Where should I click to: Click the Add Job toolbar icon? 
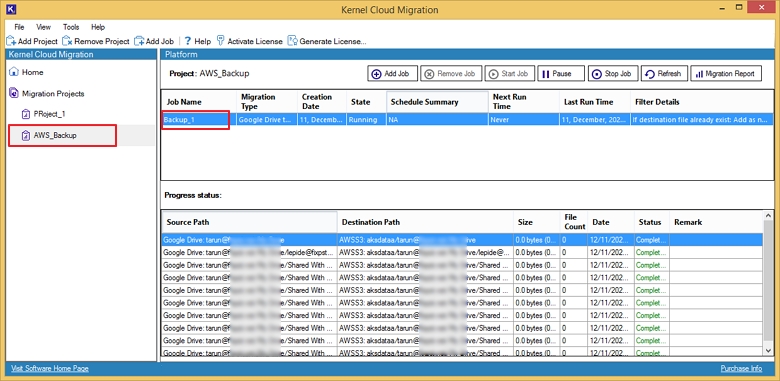tap(139, 41)
